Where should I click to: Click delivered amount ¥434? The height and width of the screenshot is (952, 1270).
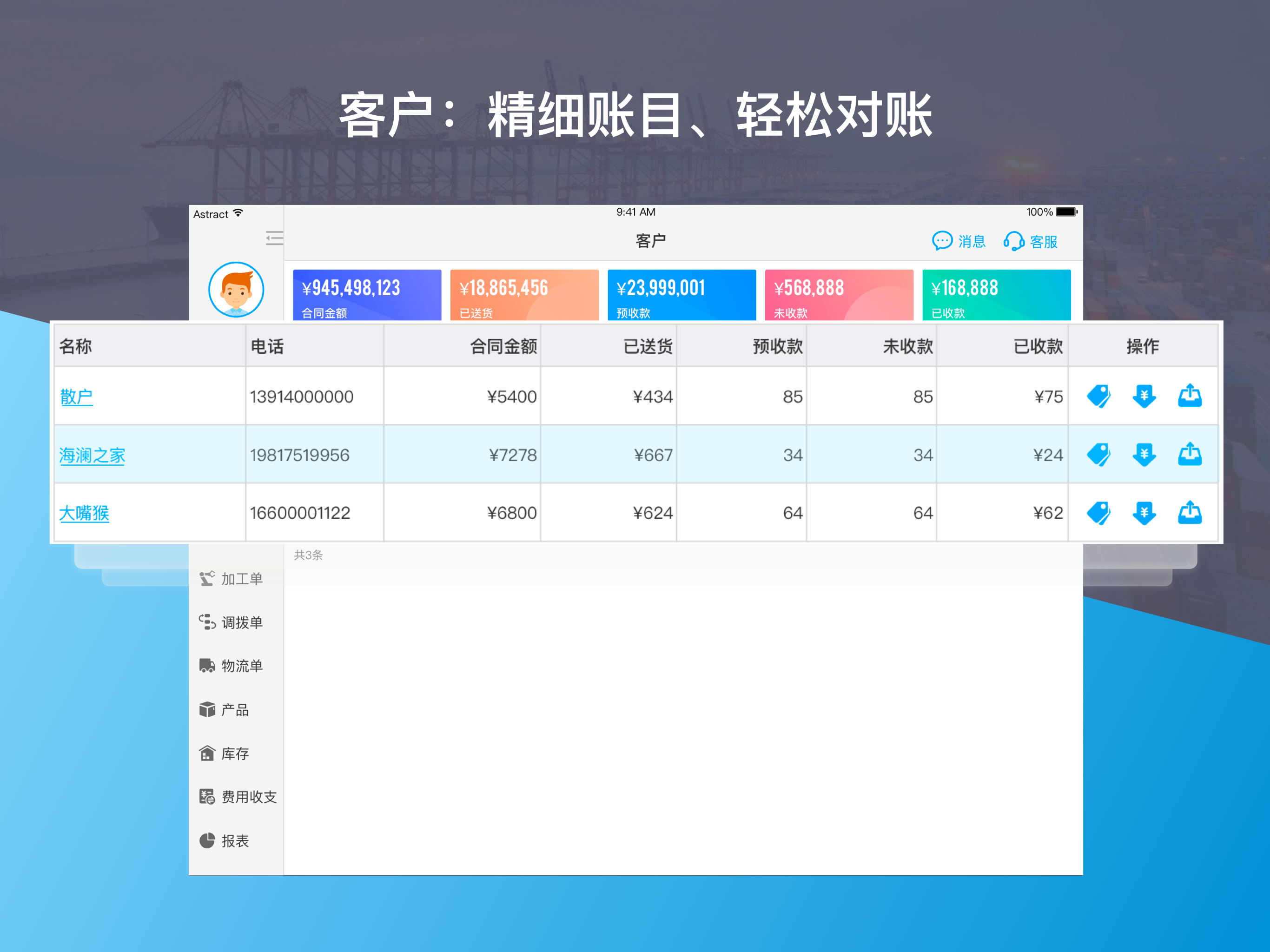coord(653,396)
